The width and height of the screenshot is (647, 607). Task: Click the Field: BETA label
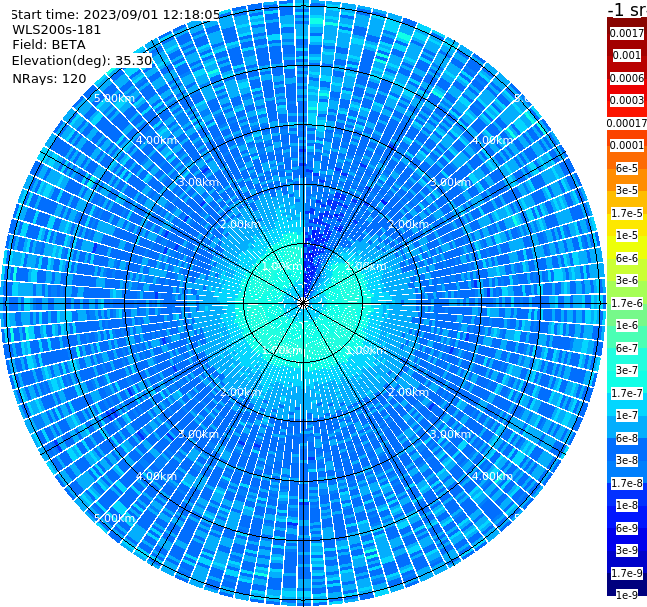click(49, 45)
